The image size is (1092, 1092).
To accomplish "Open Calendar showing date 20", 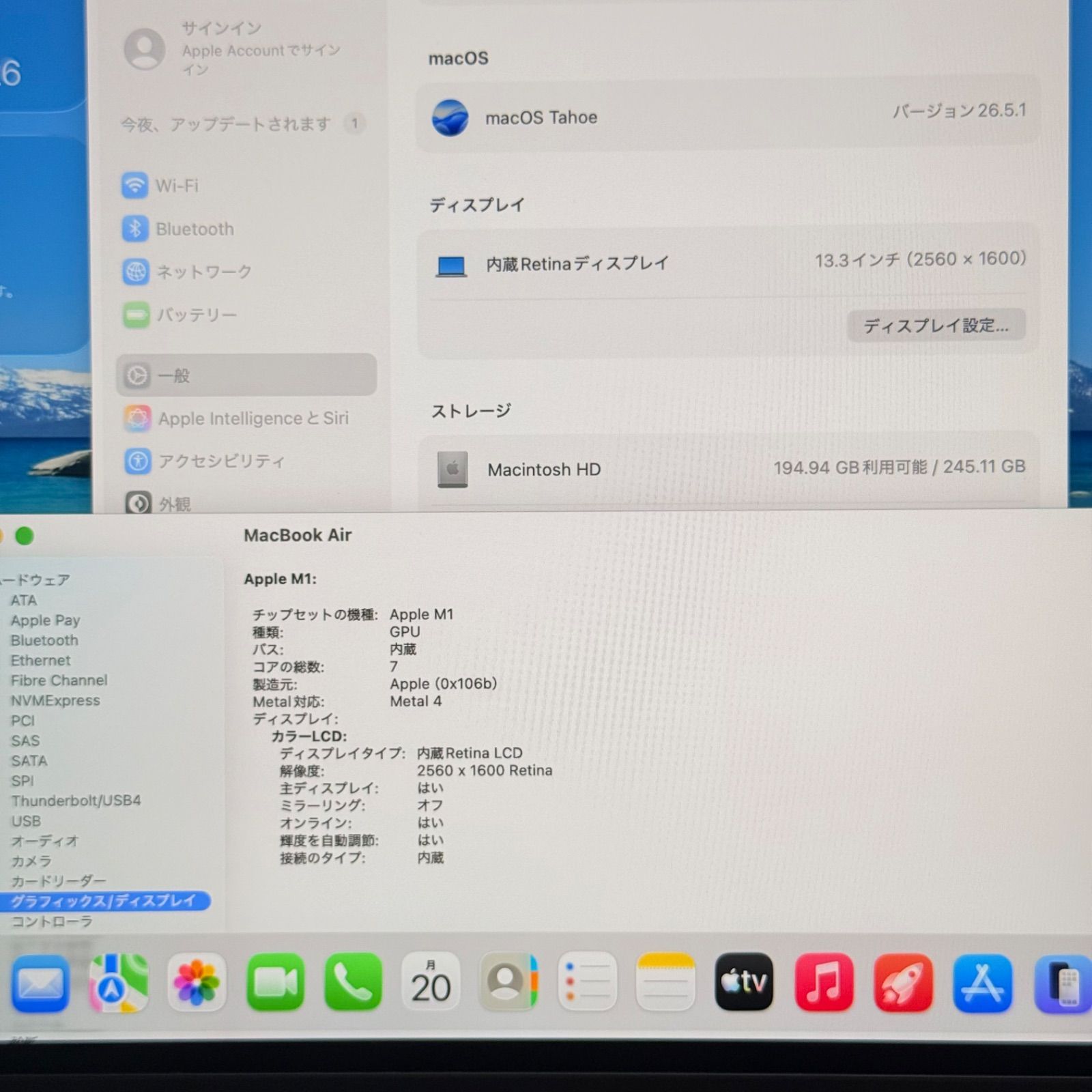I will 431,982.
